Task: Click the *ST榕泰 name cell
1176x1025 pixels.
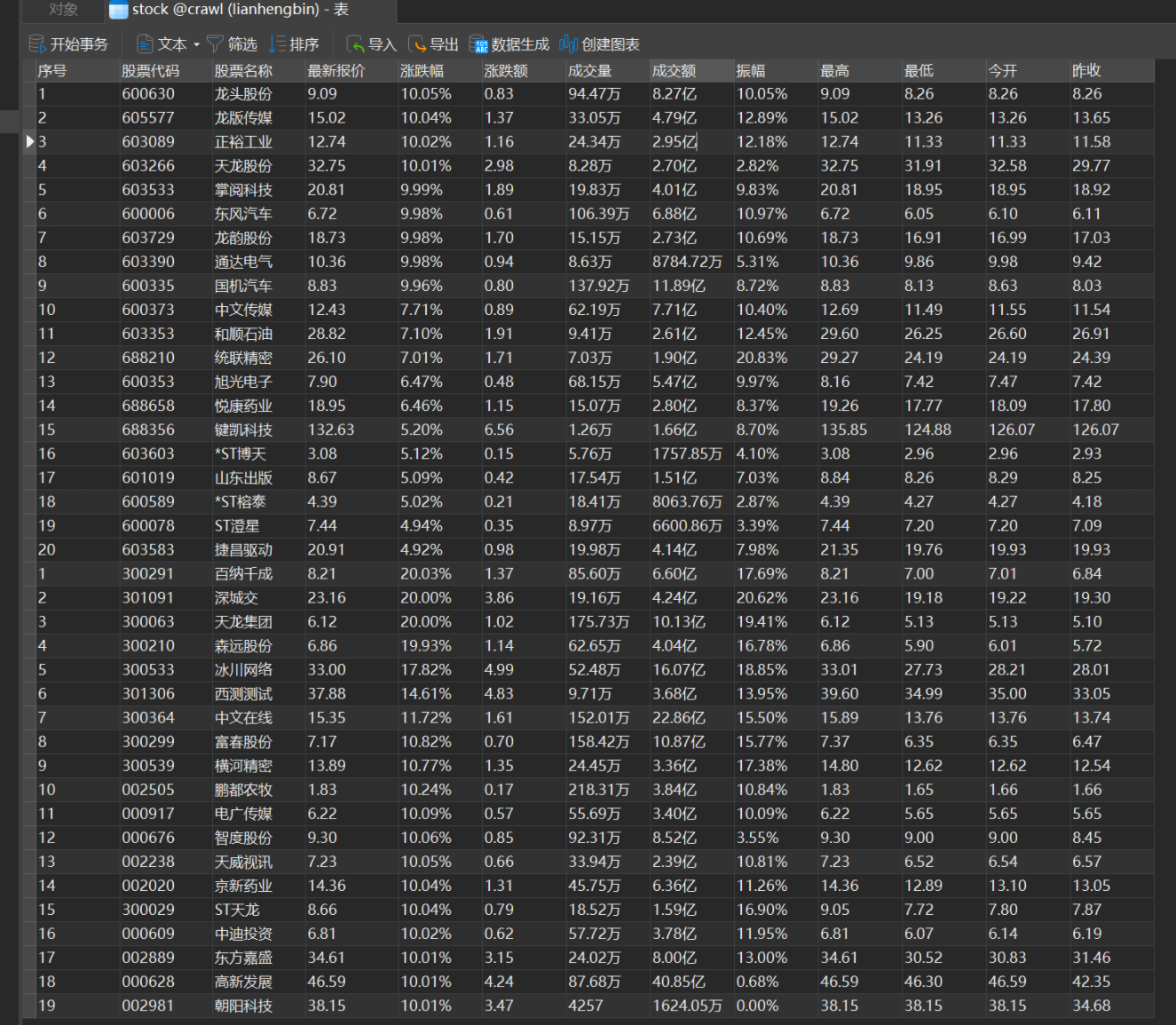Action: coord(258,501)
